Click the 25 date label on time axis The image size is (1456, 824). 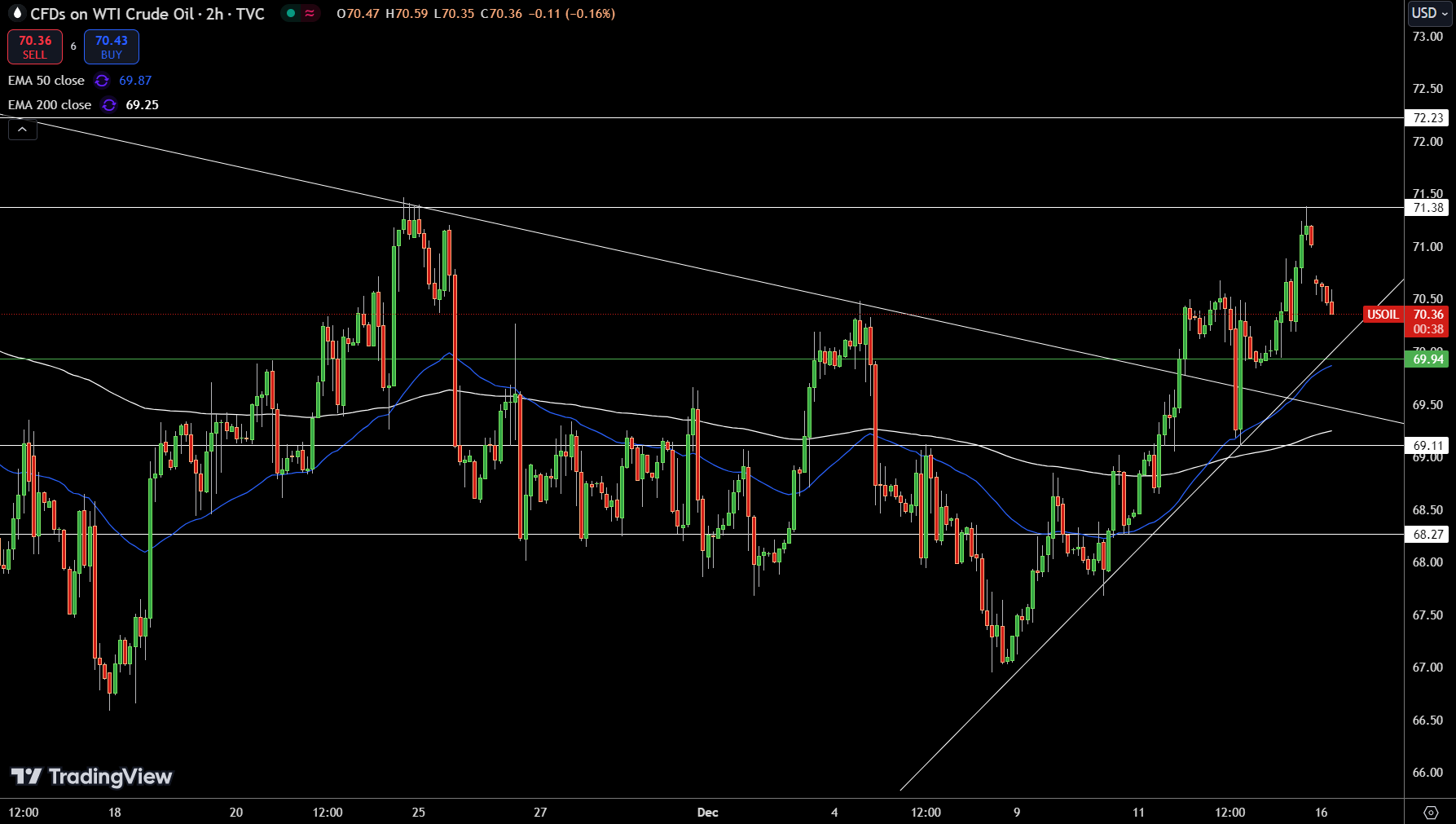click(419, 813)
